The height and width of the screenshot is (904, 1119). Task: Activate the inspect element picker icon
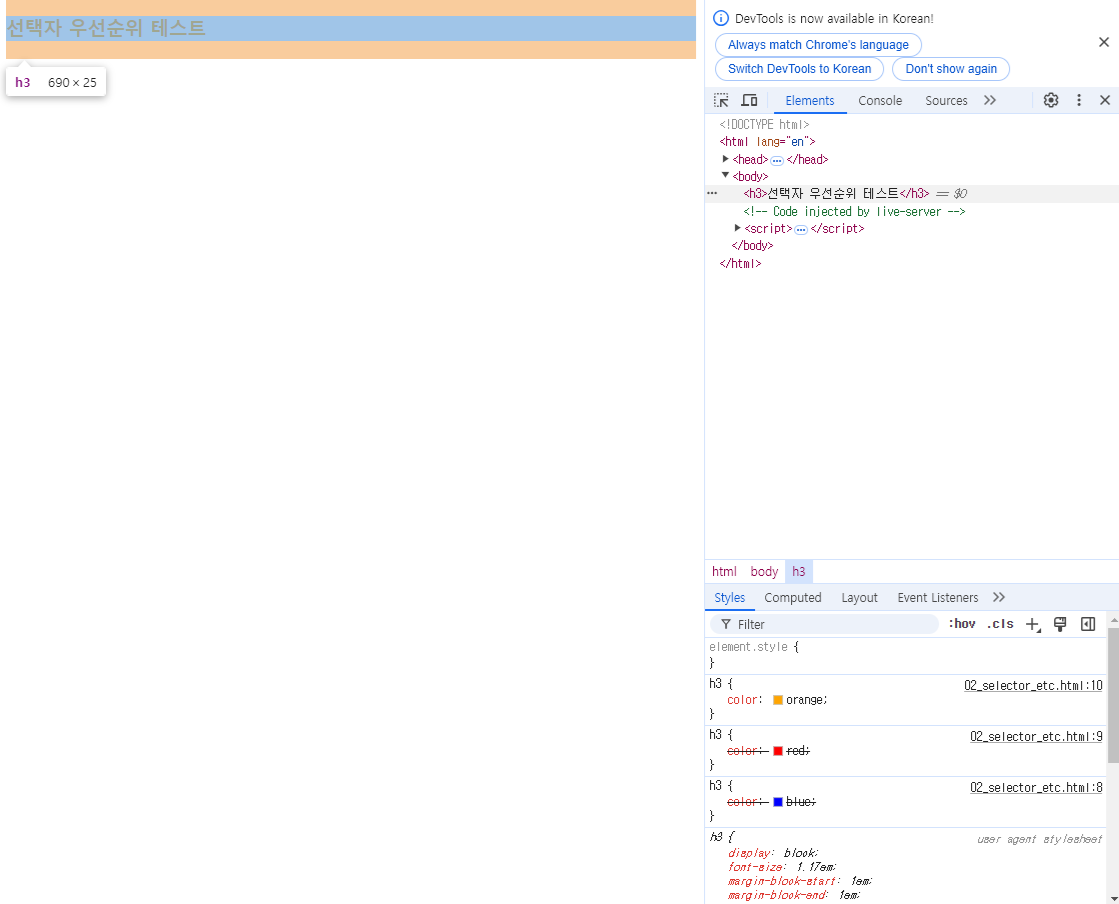coord(721,101)
